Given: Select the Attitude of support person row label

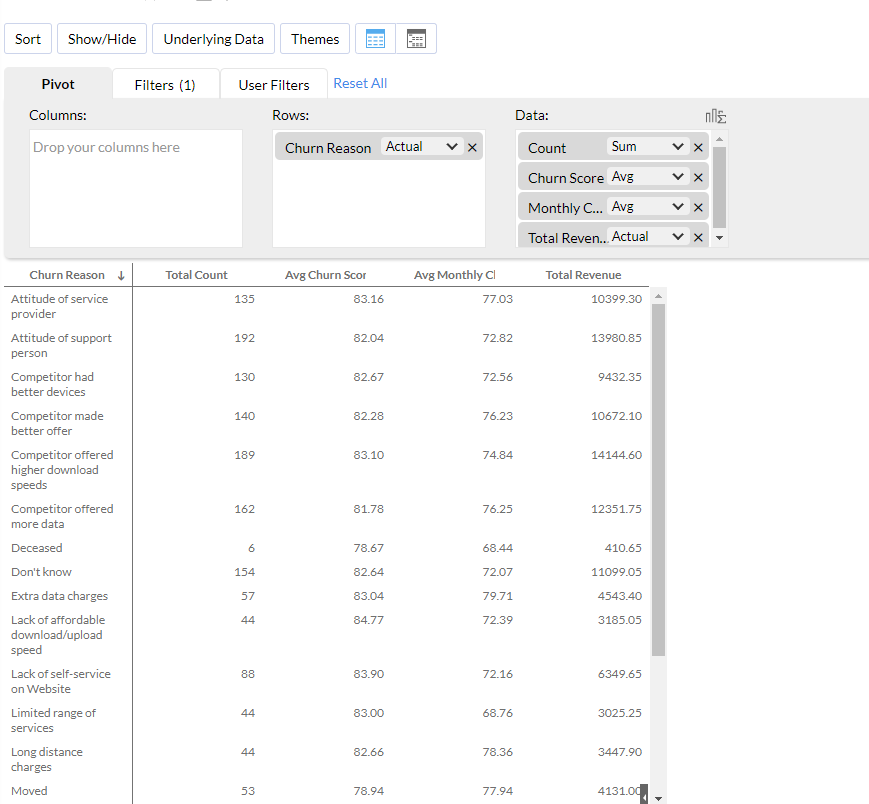Looking at the screenshot, I should point(61,345).
